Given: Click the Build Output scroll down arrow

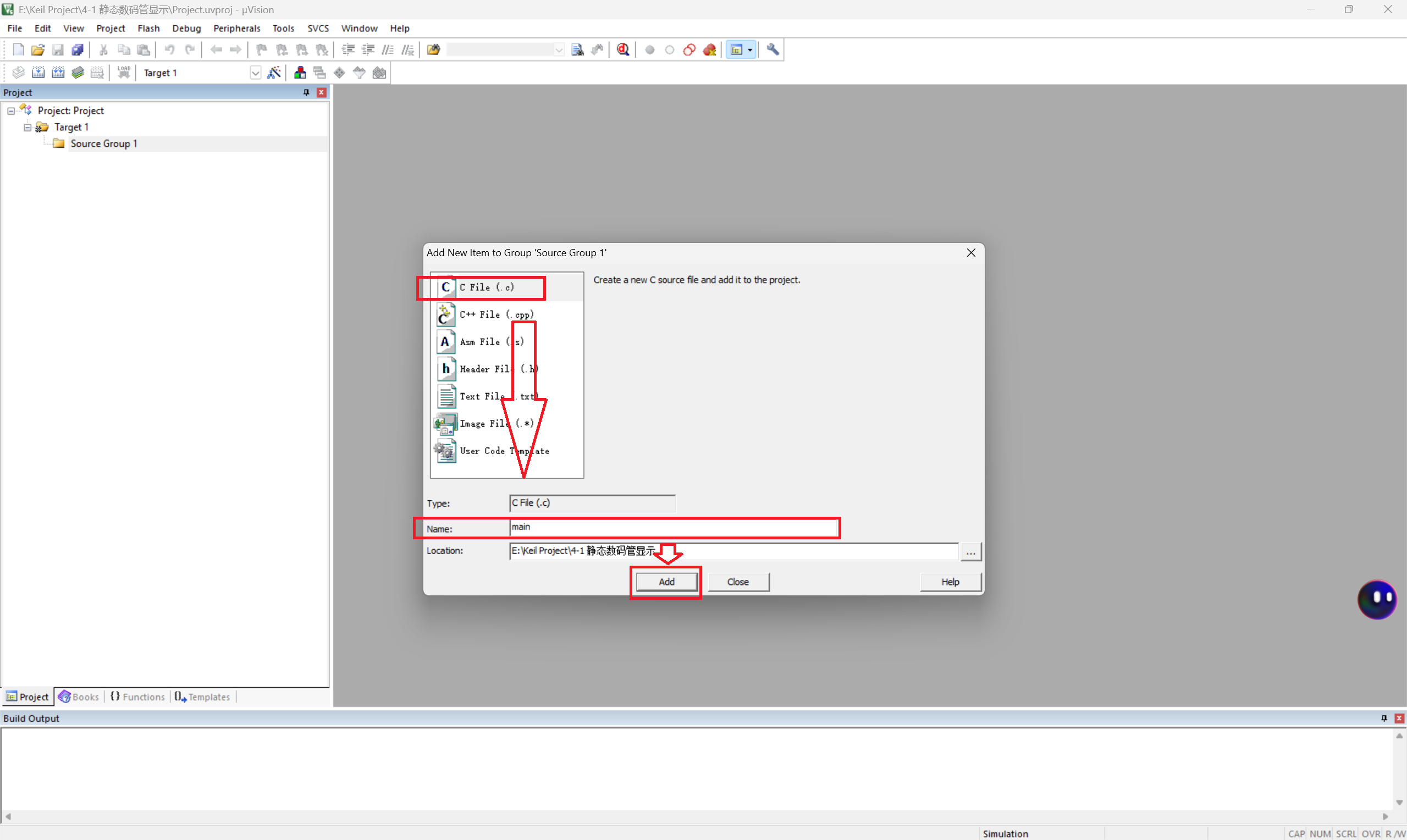Looking at the screenshot, I should click(1399, 802).
